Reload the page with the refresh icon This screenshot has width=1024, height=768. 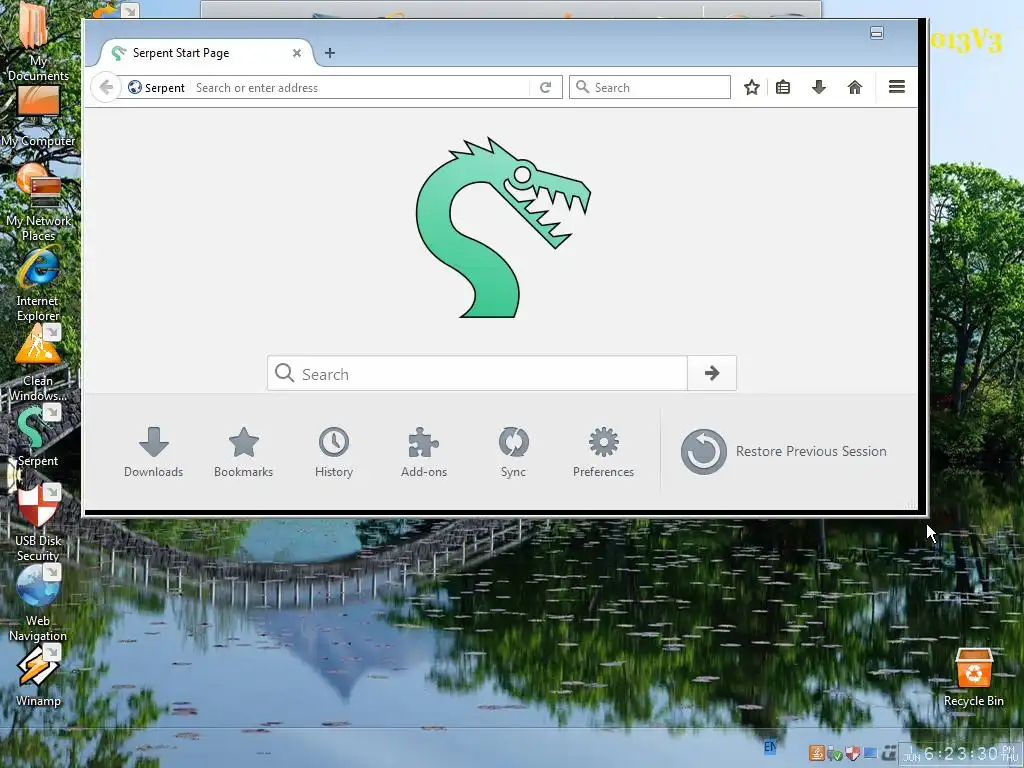tap(545, 88)
